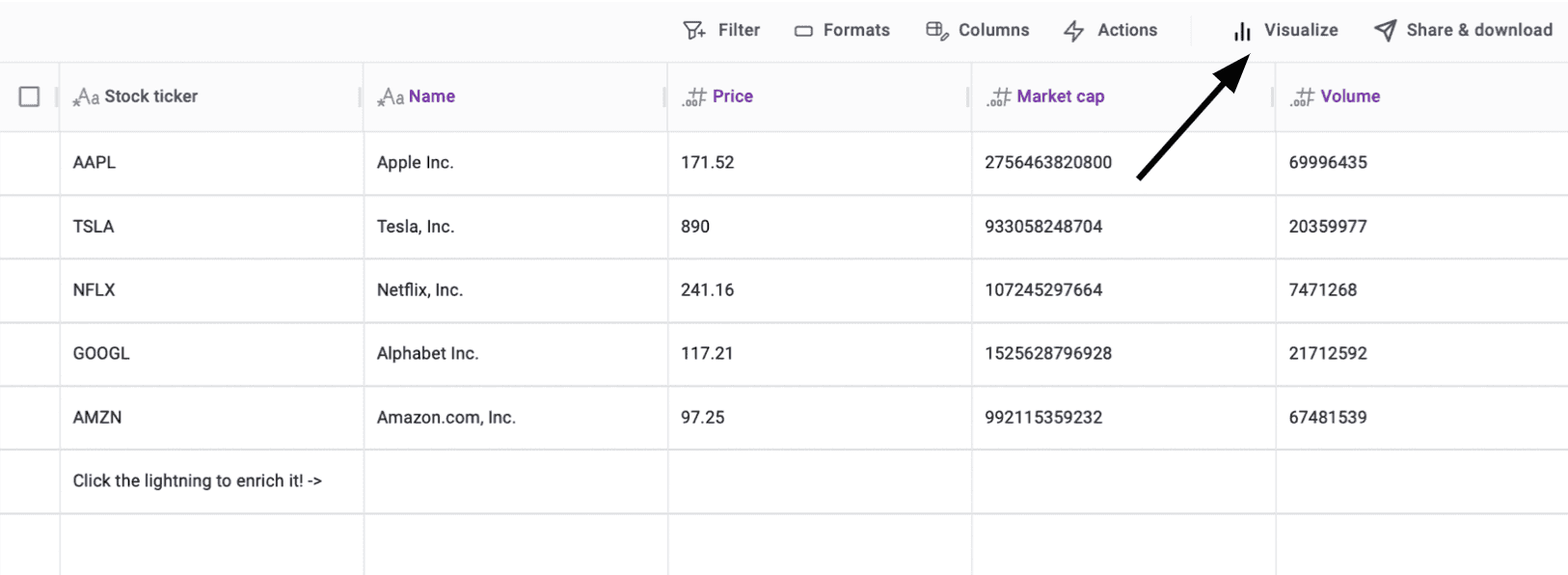Select the Apple Inc. name cell
The width and height of the screenshot is (1568, 575).
click(x=515, y=163)
